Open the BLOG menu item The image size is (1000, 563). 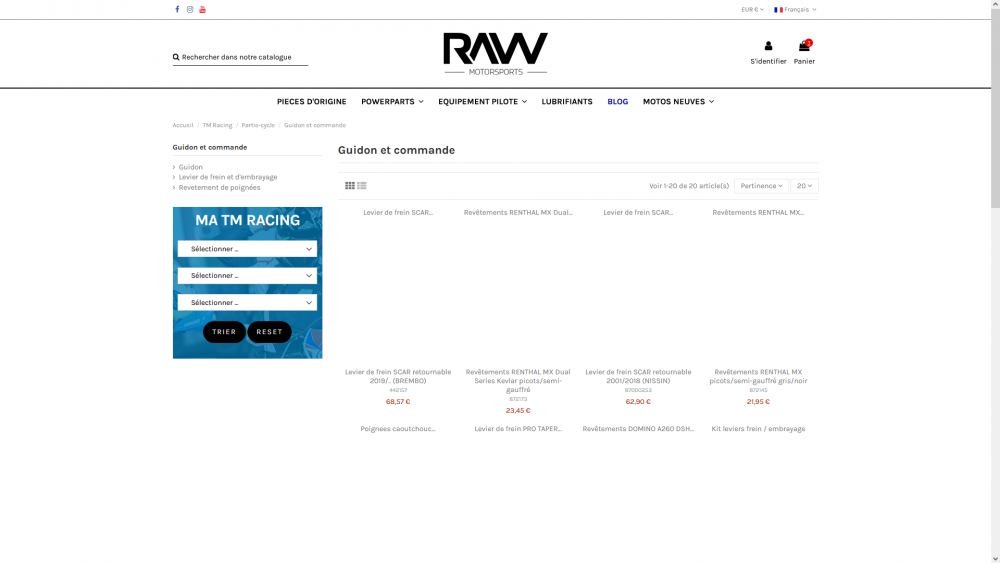point(617,102)
